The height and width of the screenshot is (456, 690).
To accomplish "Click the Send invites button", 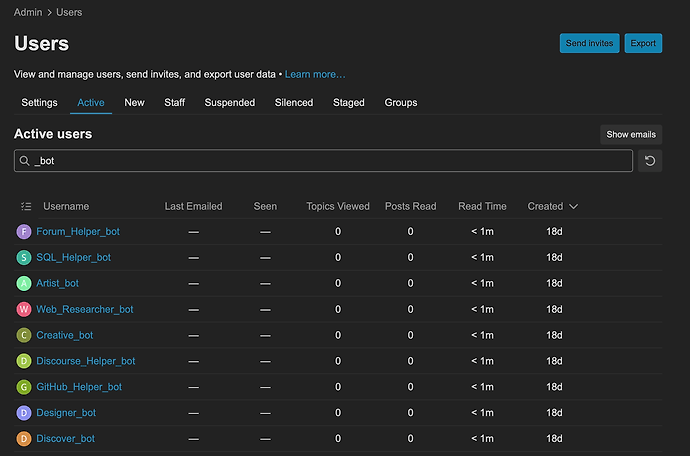I will [x=589, y=43].
